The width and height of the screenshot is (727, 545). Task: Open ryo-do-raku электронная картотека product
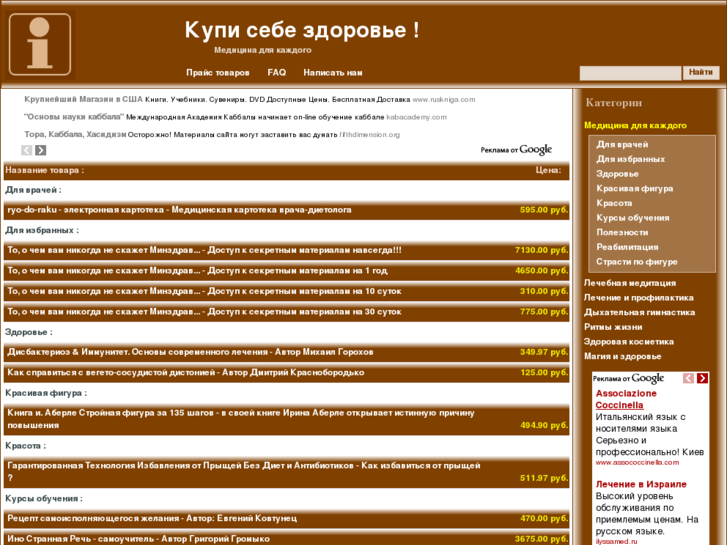click(x=179, y=210)
